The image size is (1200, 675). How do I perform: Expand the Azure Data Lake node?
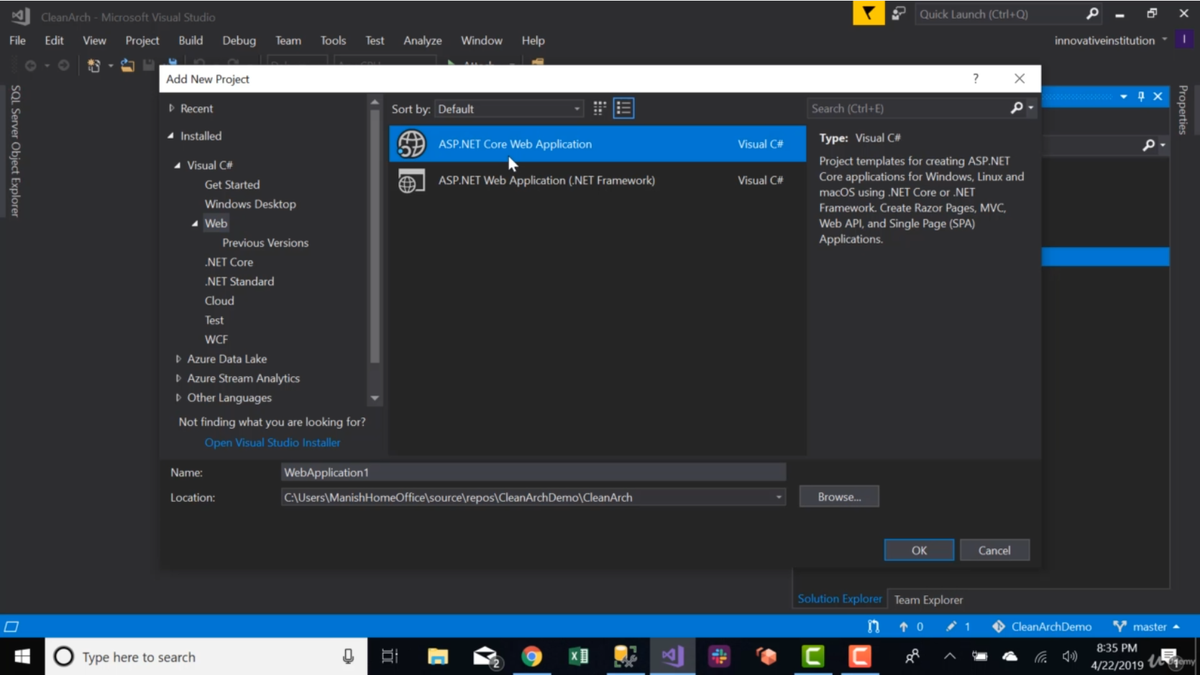(x=179, y=359)
